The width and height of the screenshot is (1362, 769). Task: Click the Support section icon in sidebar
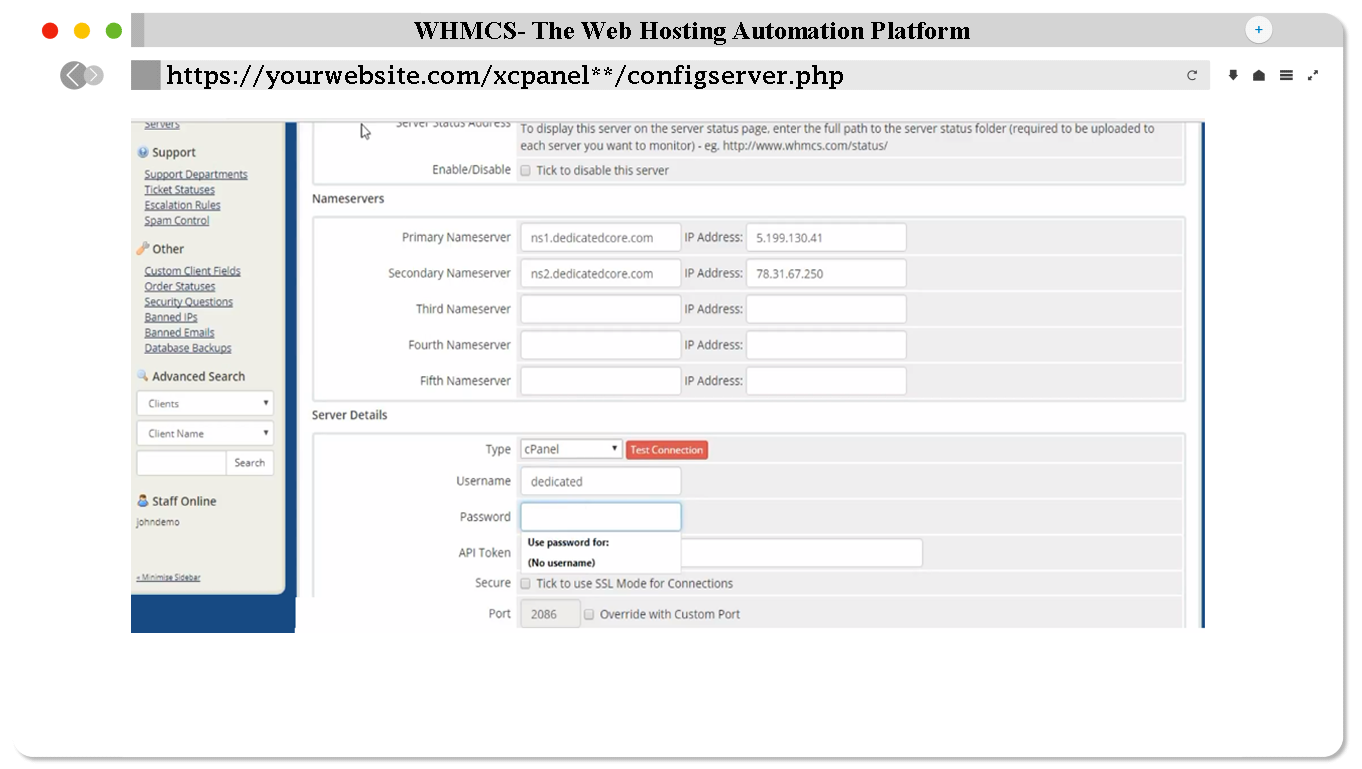point(143,153)
